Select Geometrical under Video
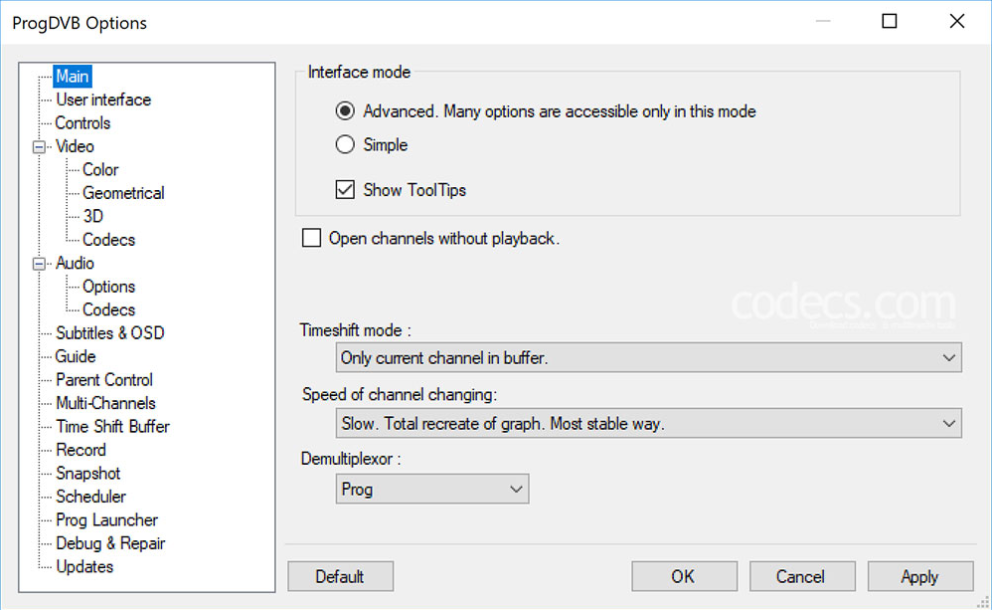 [x=123, y=193]
